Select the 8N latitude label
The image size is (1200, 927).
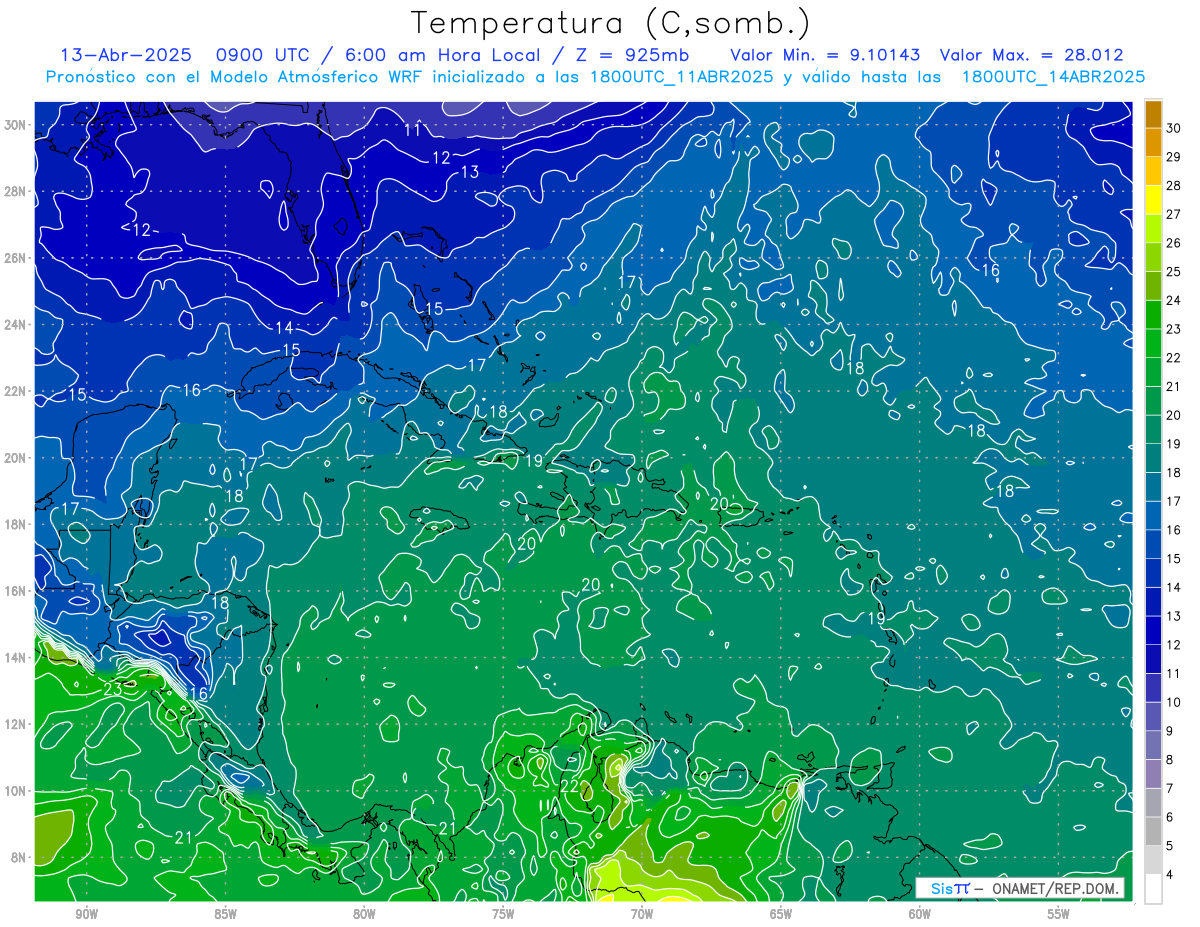coord(20,857)
